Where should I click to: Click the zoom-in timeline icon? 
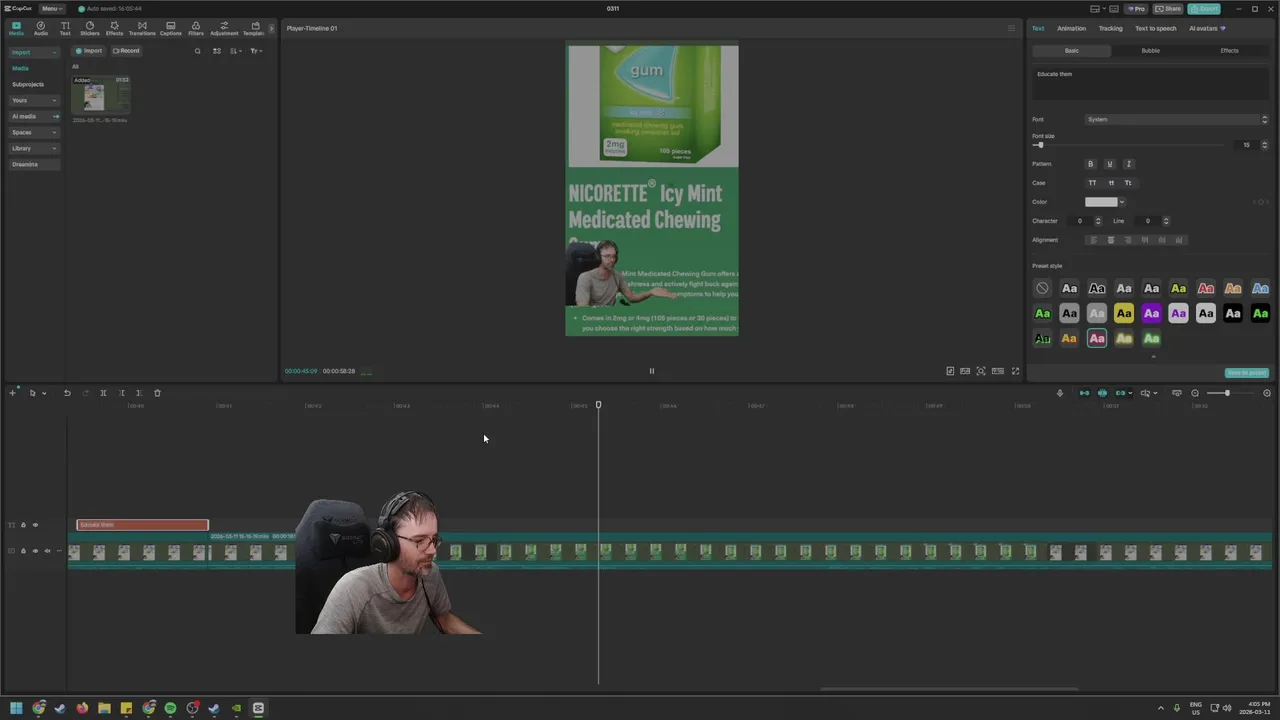pyautogui.click(x=1267, y=393)
